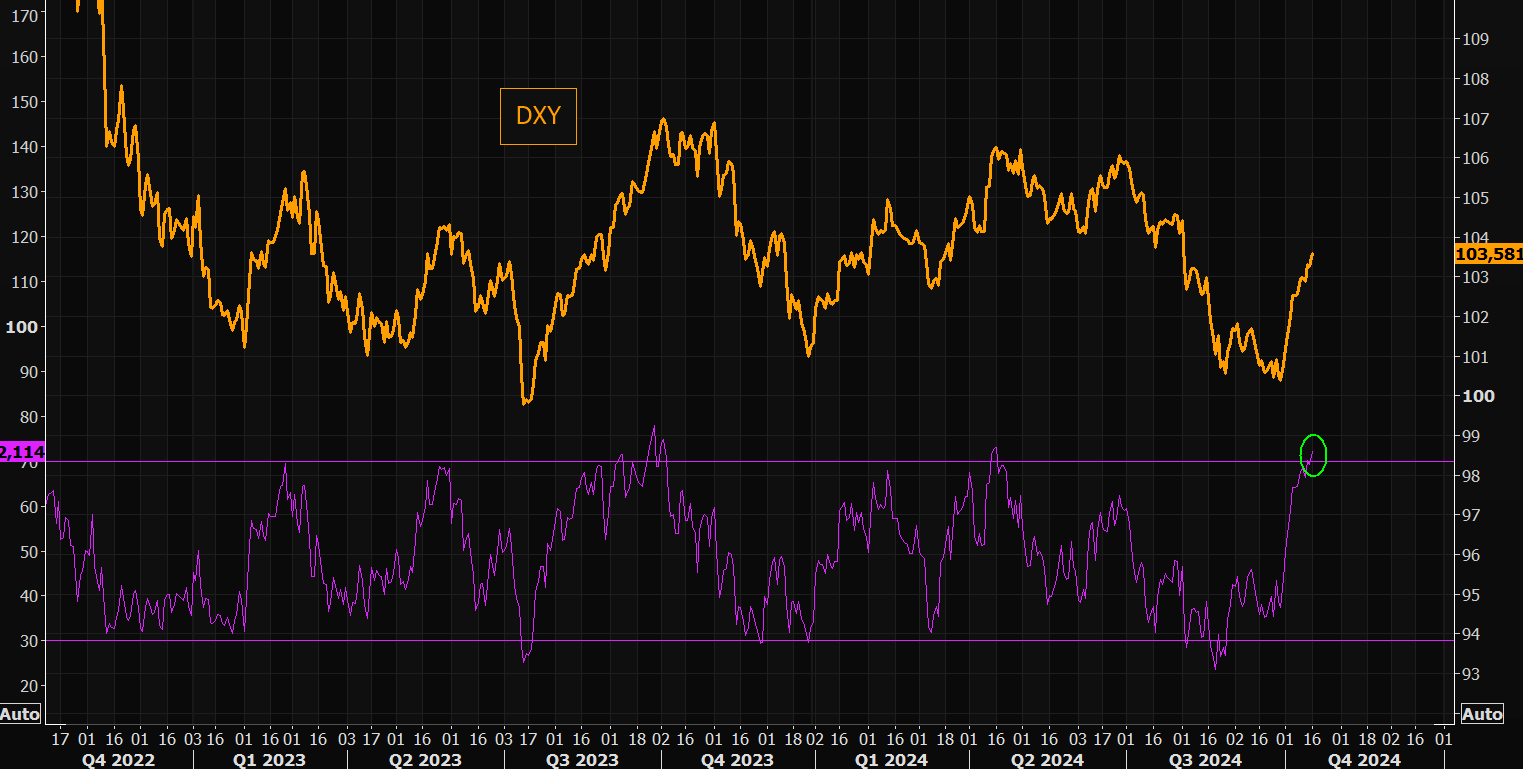
Task: Click the 108 value on the right axis
Action: tap(1477, 79)
